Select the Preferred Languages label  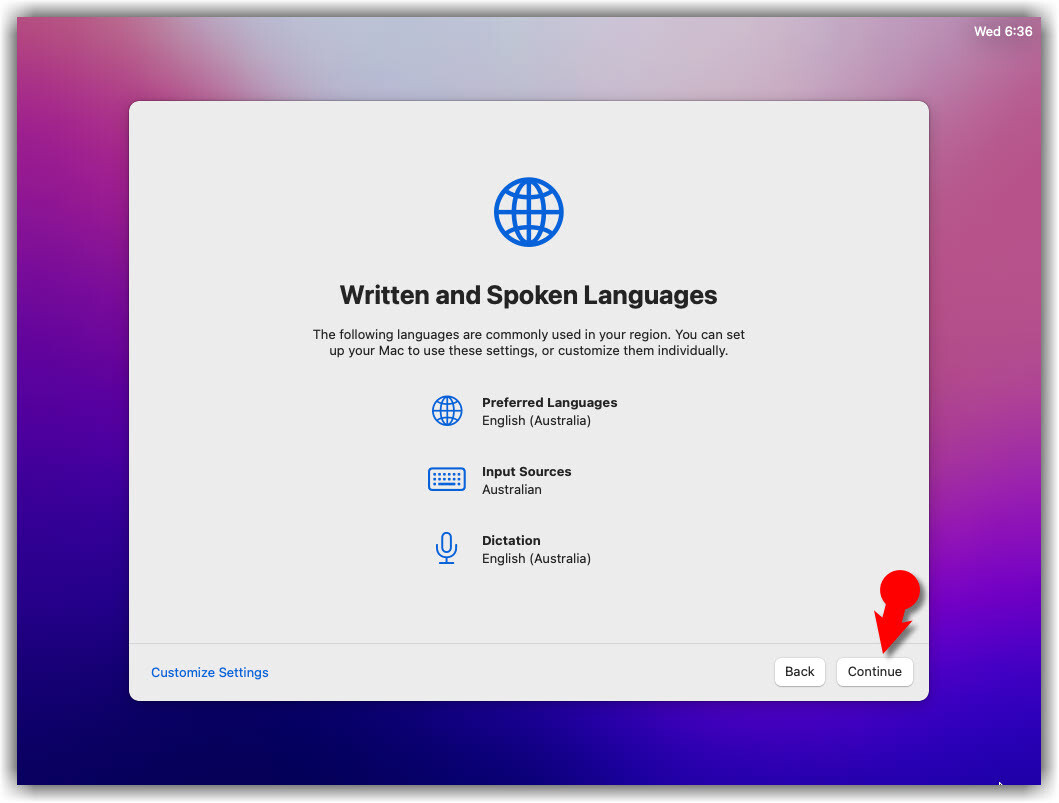[549, 403]
